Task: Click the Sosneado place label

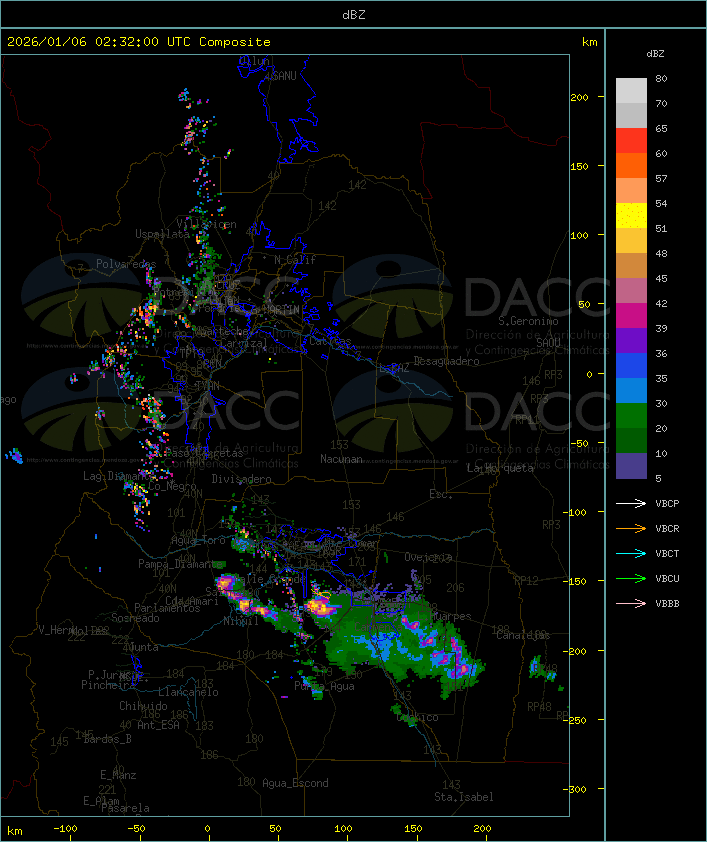Action: (135, 618)
